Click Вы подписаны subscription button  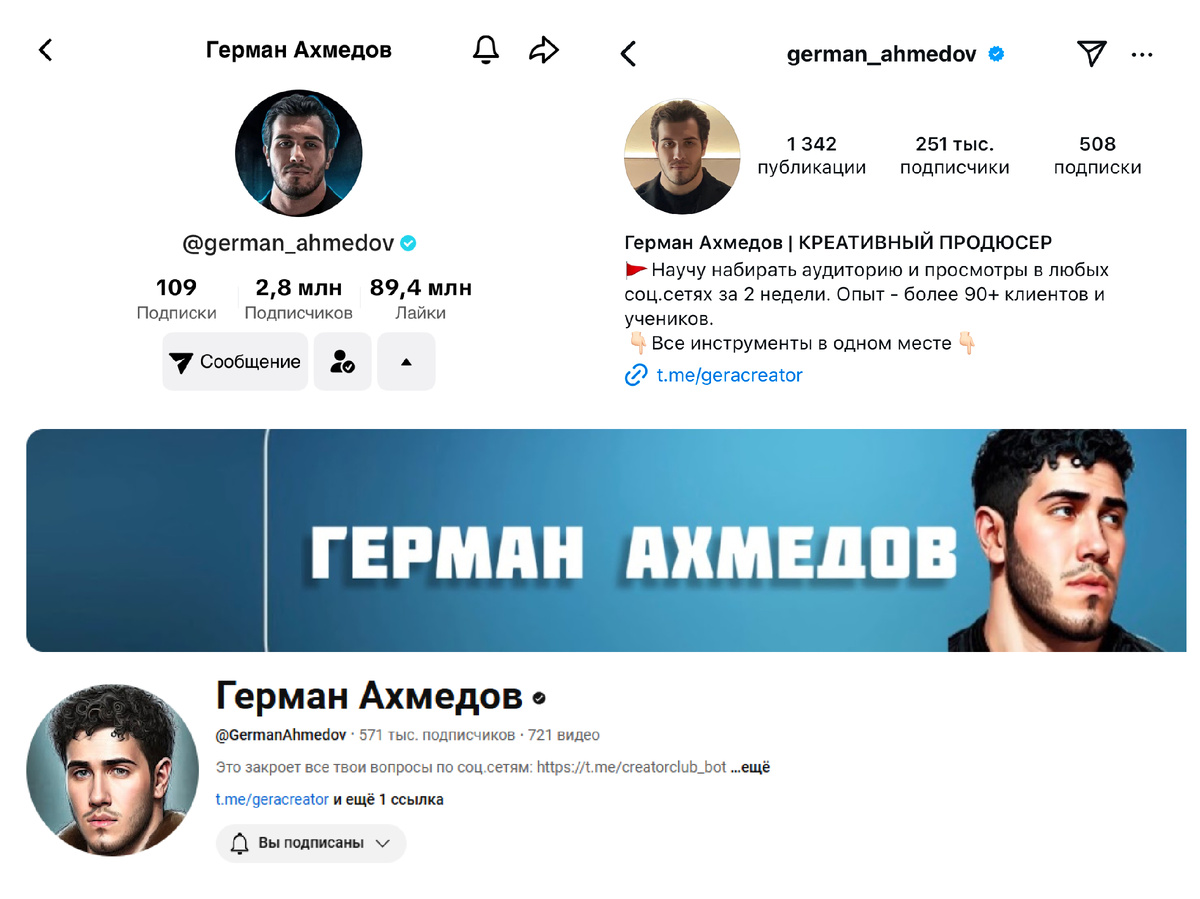pyautogui.click(x=311, y=843)
